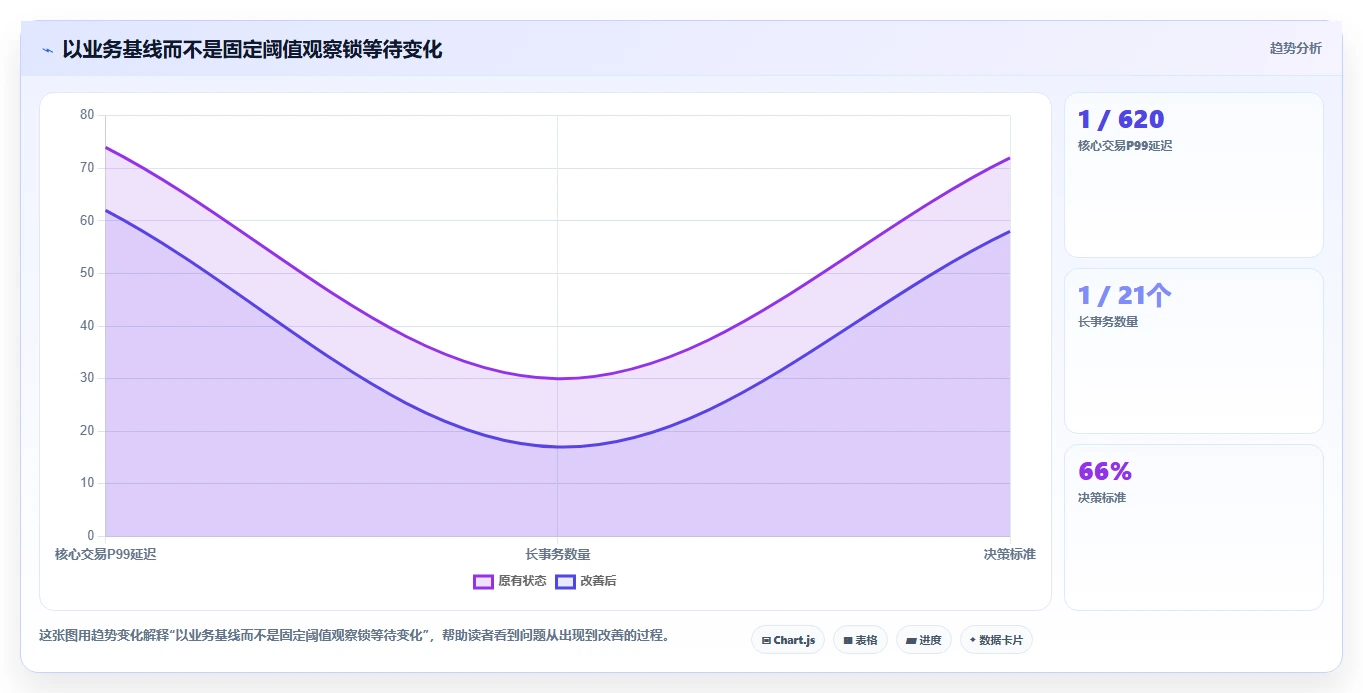
Task: Click the caption text below the chart
Action: (353, 635)
